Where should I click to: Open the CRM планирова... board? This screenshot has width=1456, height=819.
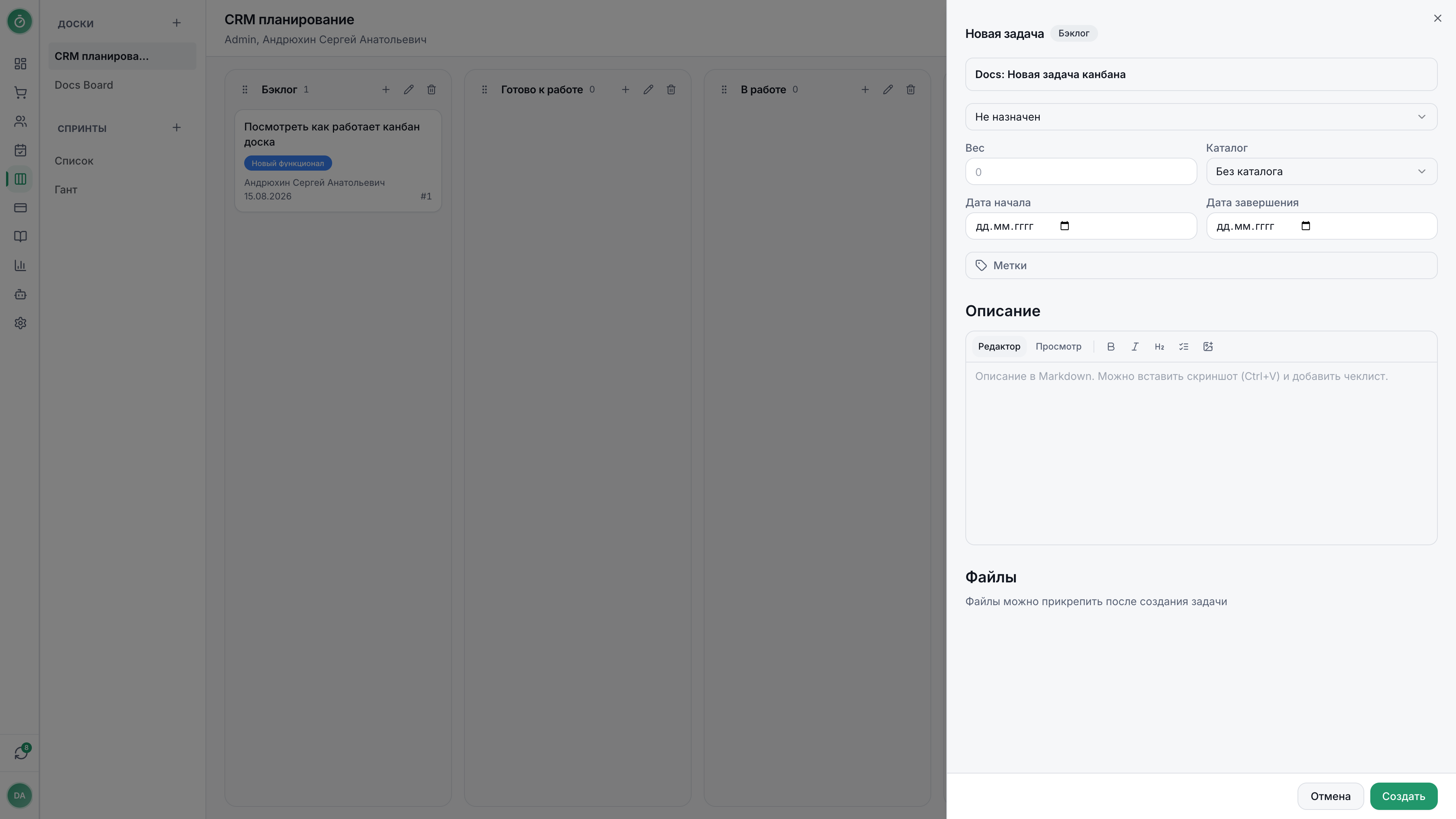point(122,56)
